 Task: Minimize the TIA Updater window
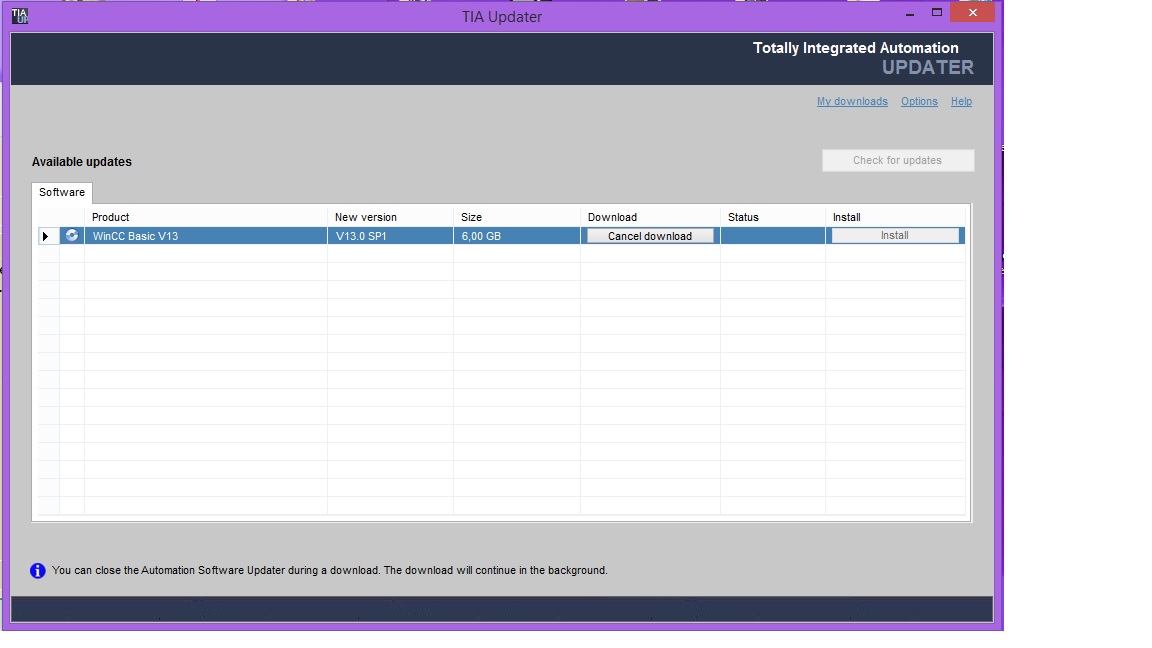pyautogui.click(x=910, y=13)
